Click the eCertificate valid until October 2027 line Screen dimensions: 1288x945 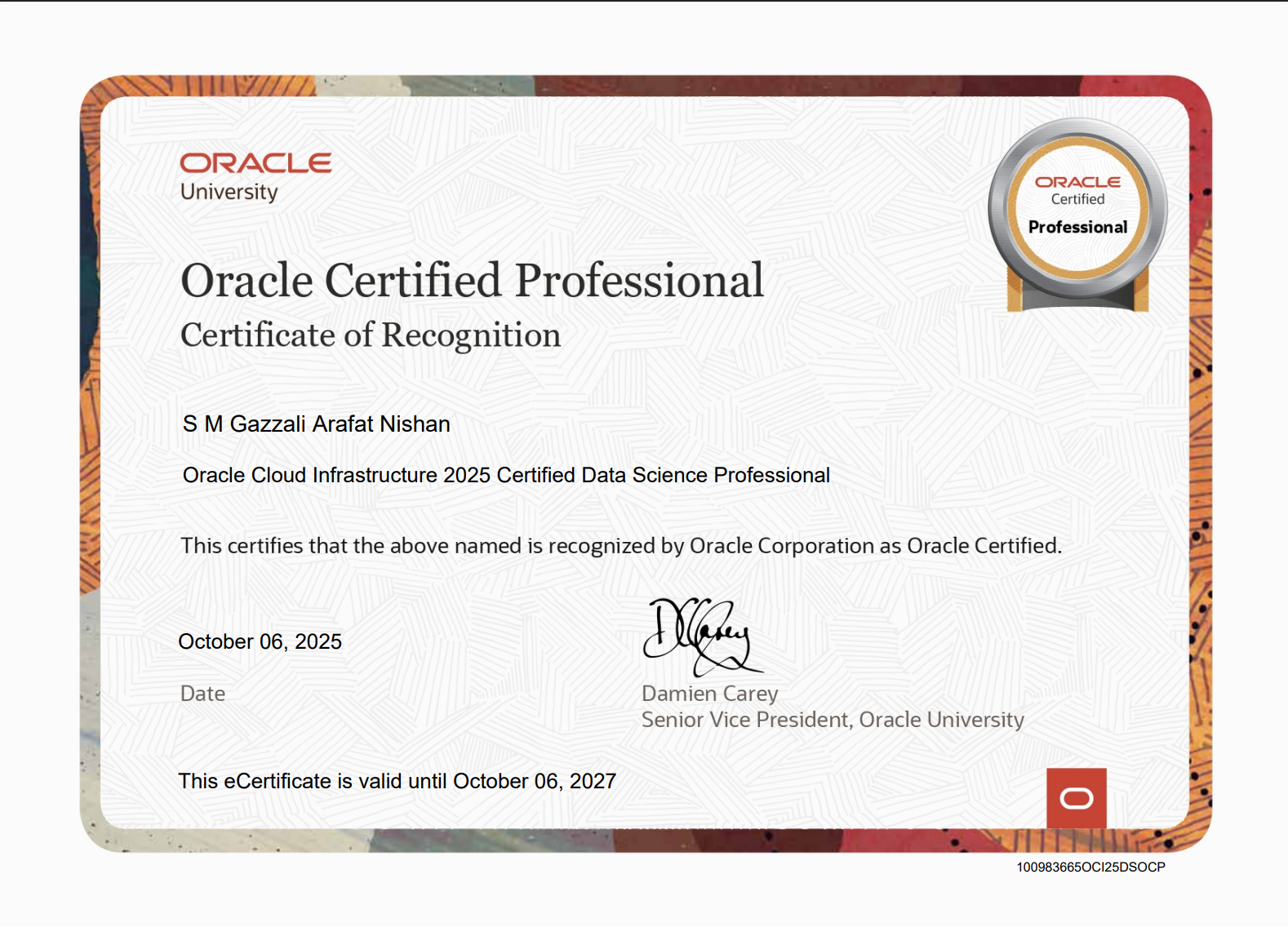(x=397, y=782)
